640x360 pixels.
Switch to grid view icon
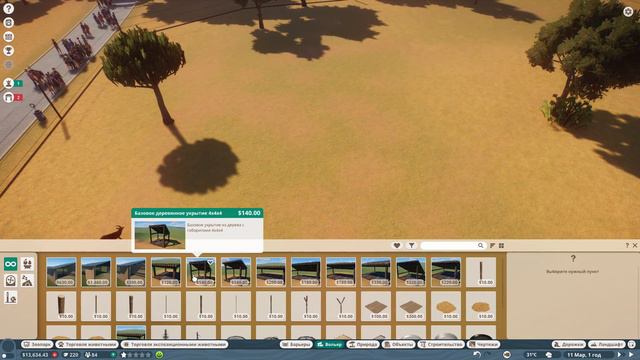pos(501,245)
